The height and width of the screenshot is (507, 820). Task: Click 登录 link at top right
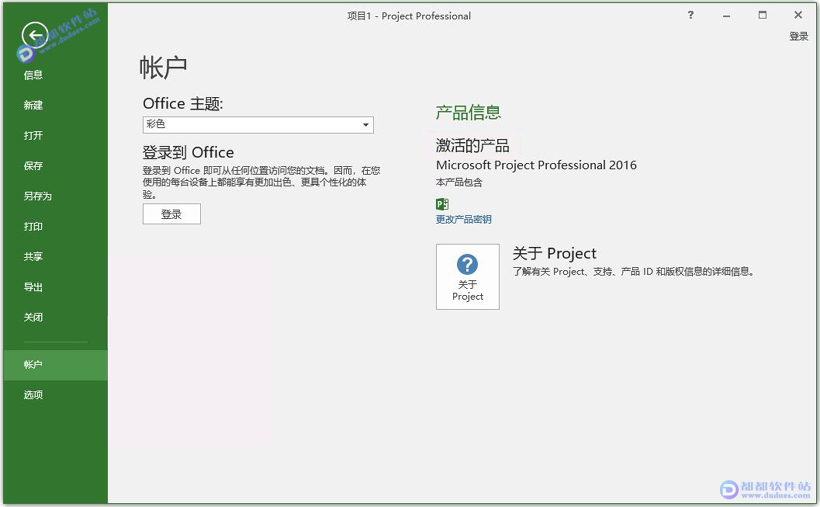coord(799,37)
